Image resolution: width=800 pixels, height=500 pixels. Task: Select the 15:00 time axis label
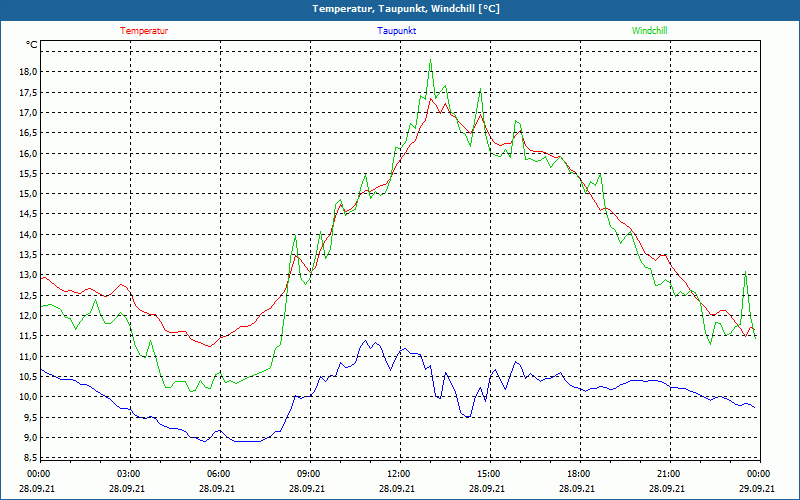point(489,474)
